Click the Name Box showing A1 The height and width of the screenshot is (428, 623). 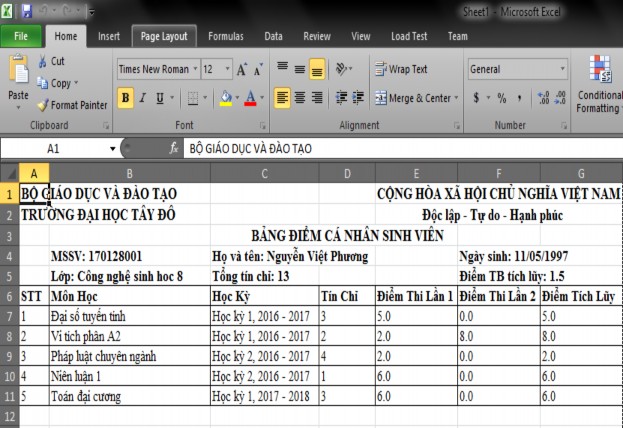pyautogui.click(x=54, y=149)
